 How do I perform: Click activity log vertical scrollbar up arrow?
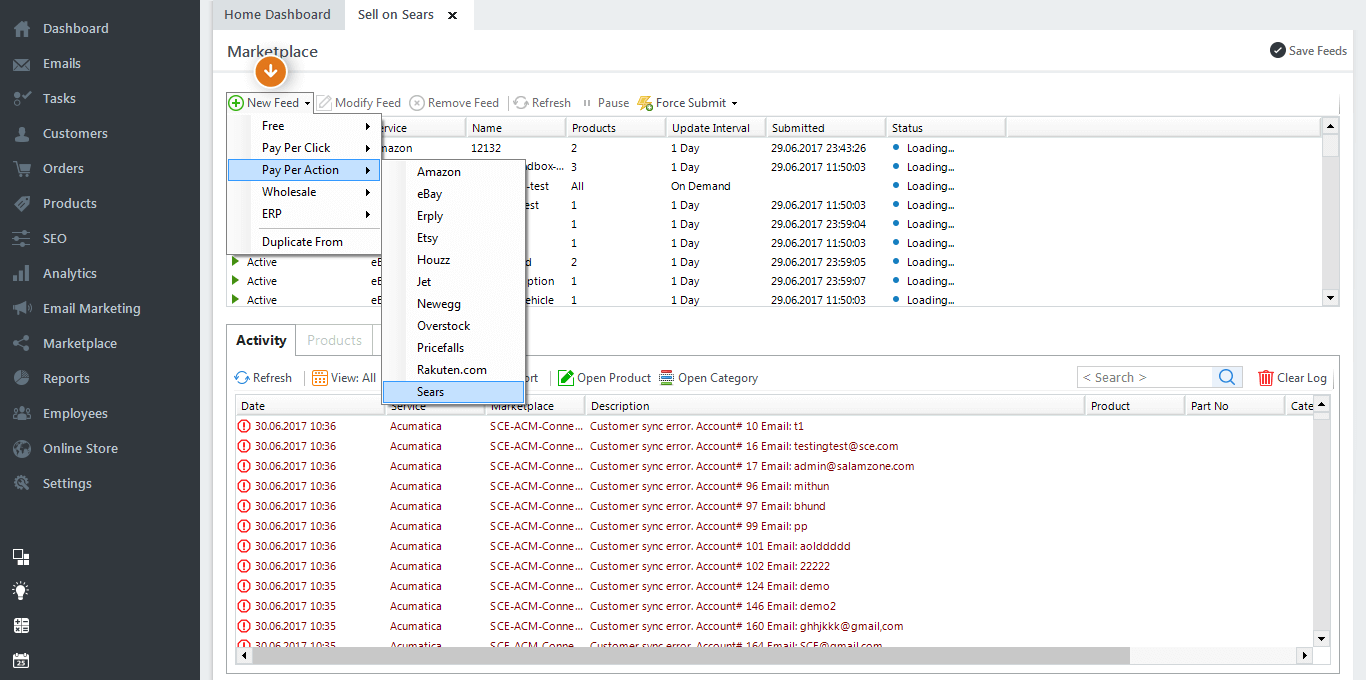[1321, 405]
